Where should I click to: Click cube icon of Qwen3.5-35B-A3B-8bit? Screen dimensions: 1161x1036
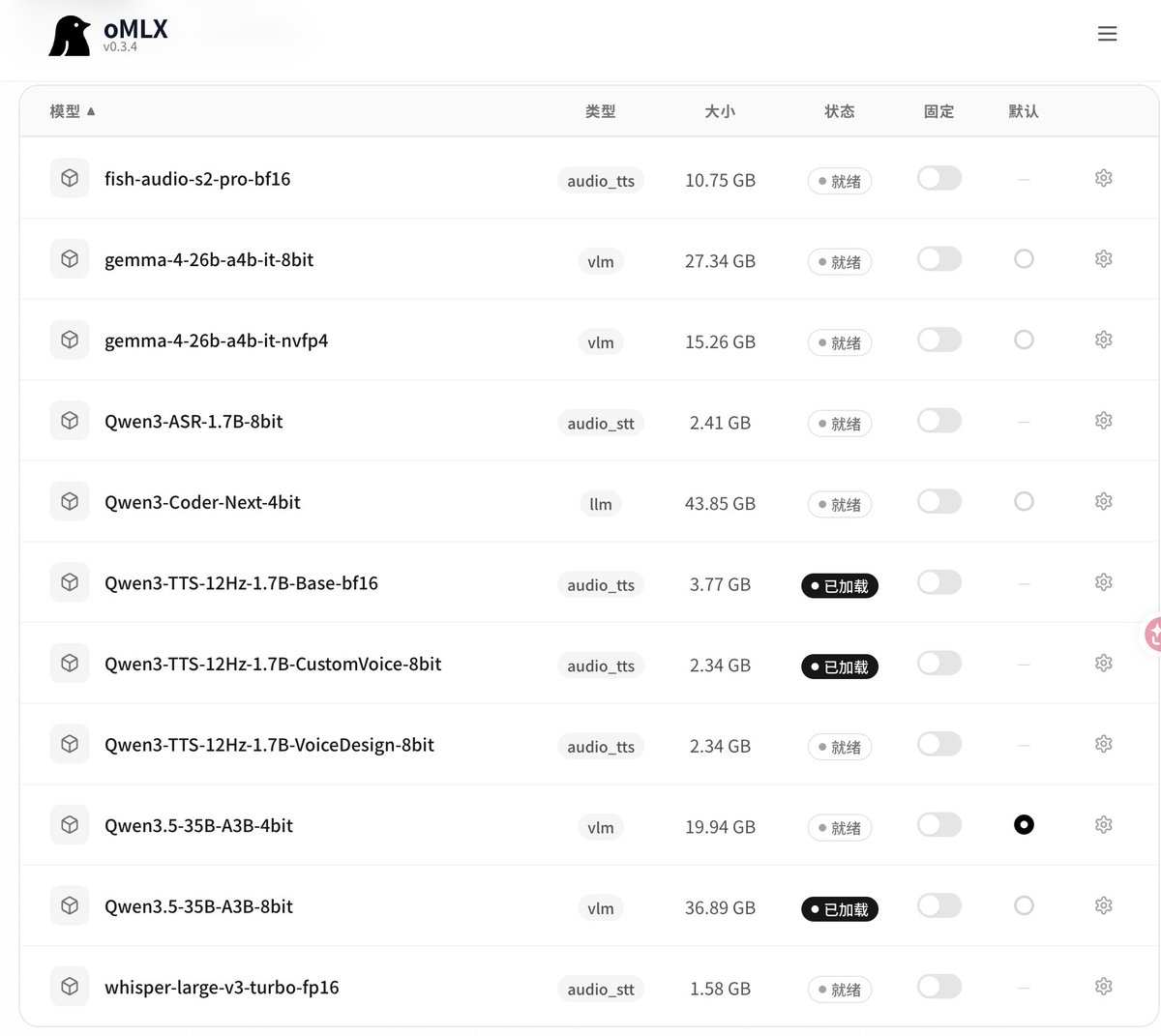(x=70, y=905)
